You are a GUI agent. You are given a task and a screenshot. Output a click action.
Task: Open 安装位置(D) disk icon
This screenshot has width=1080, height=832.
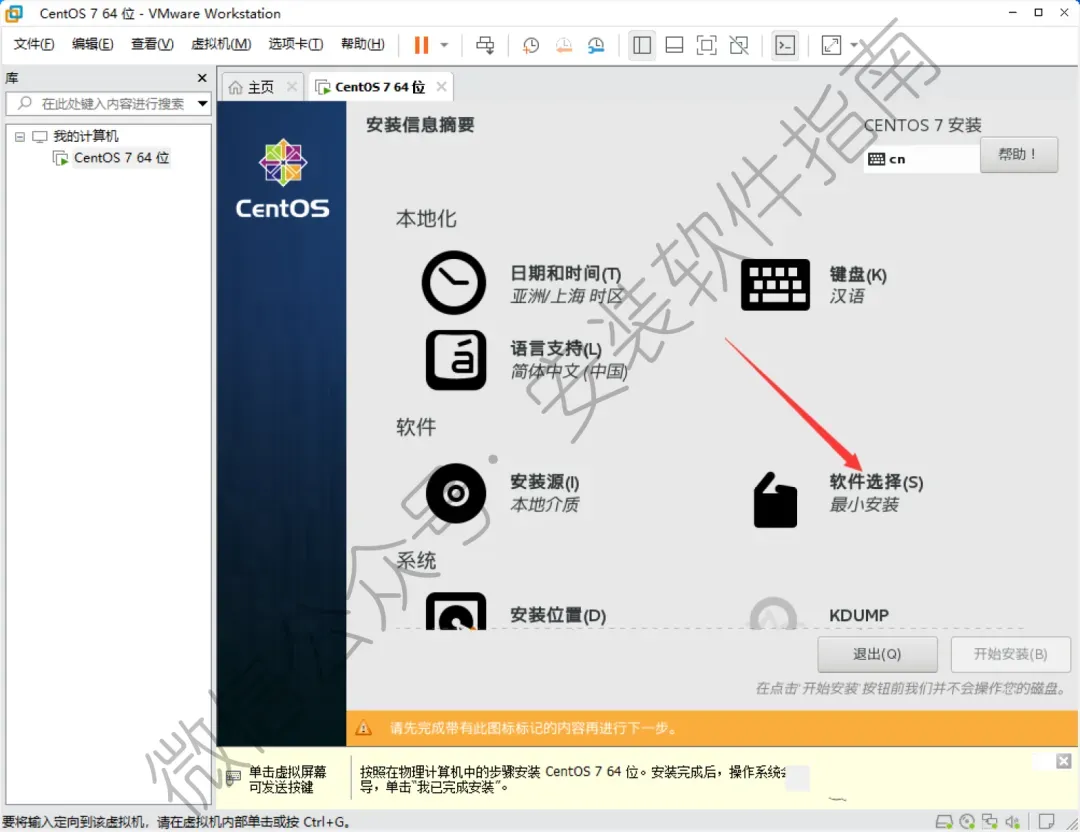pos(456,611)
